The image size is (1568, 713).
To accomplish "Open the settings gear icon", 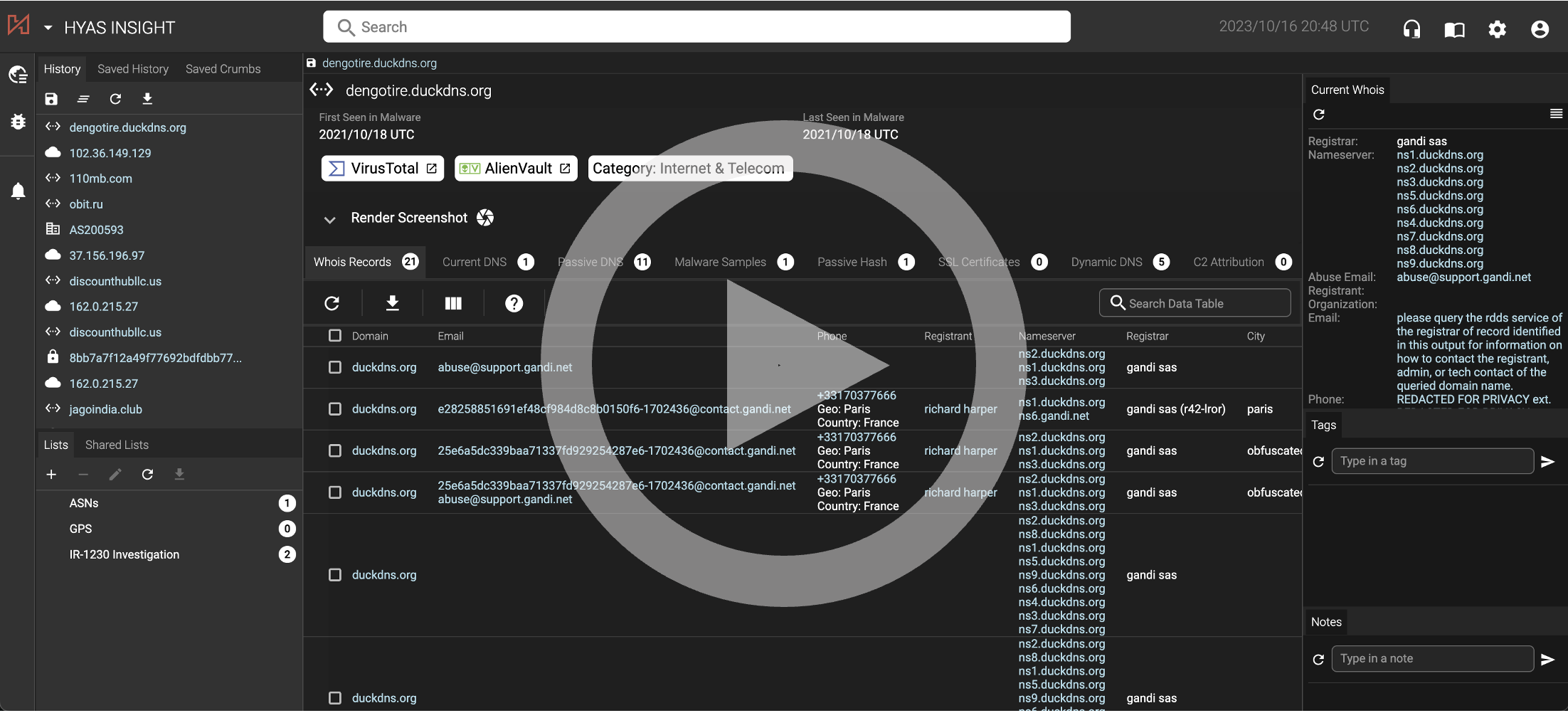I will [1497, 29].
